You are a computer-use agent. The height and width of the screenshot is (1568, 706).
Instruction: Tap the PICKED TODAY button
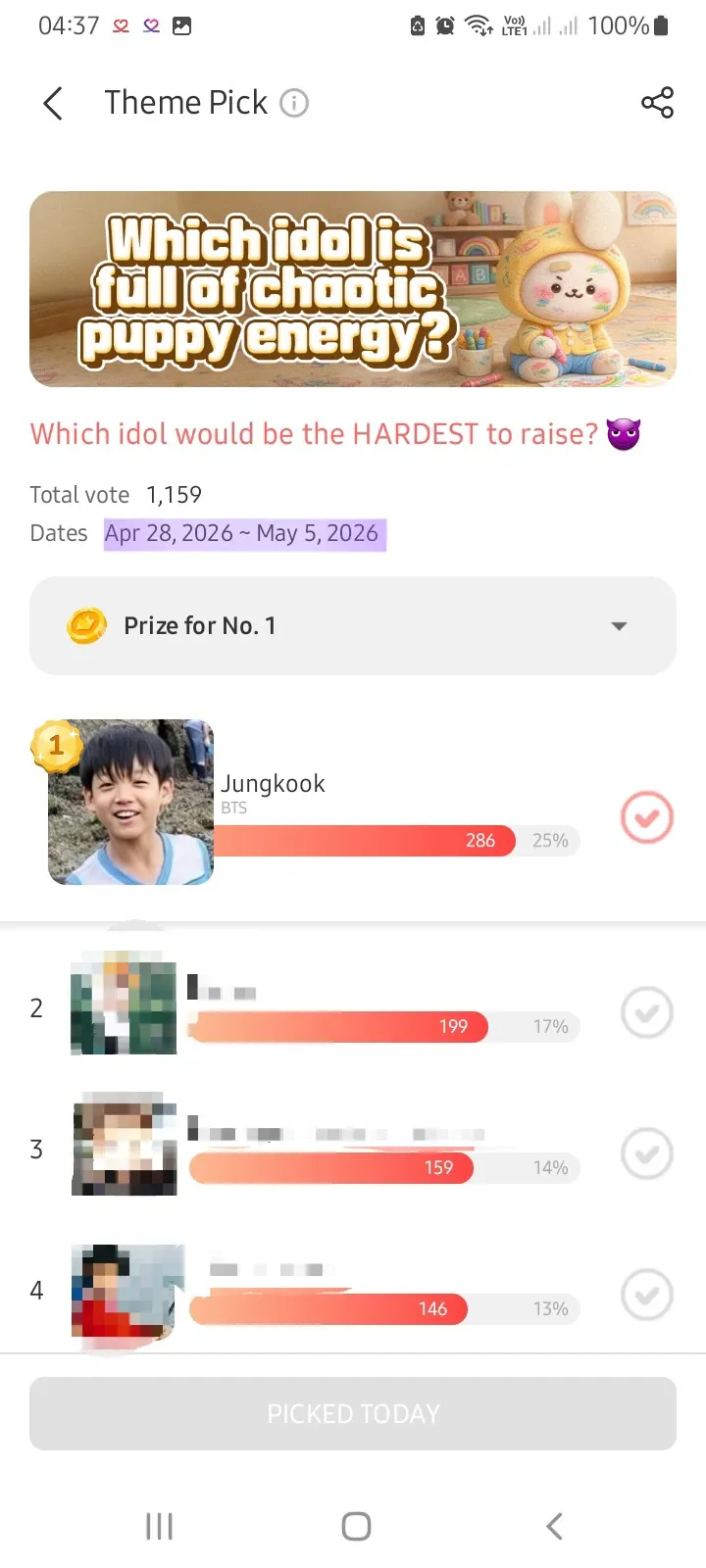tap(353, 1413)
